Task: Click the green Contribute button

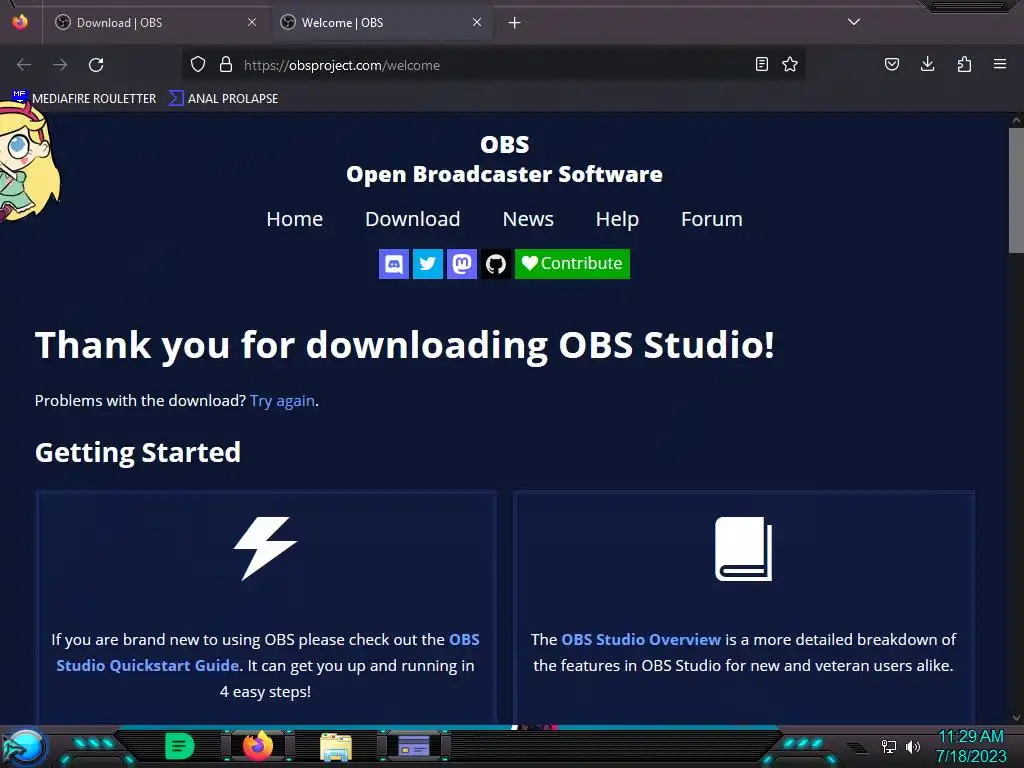Action: [x=572, y=264]
